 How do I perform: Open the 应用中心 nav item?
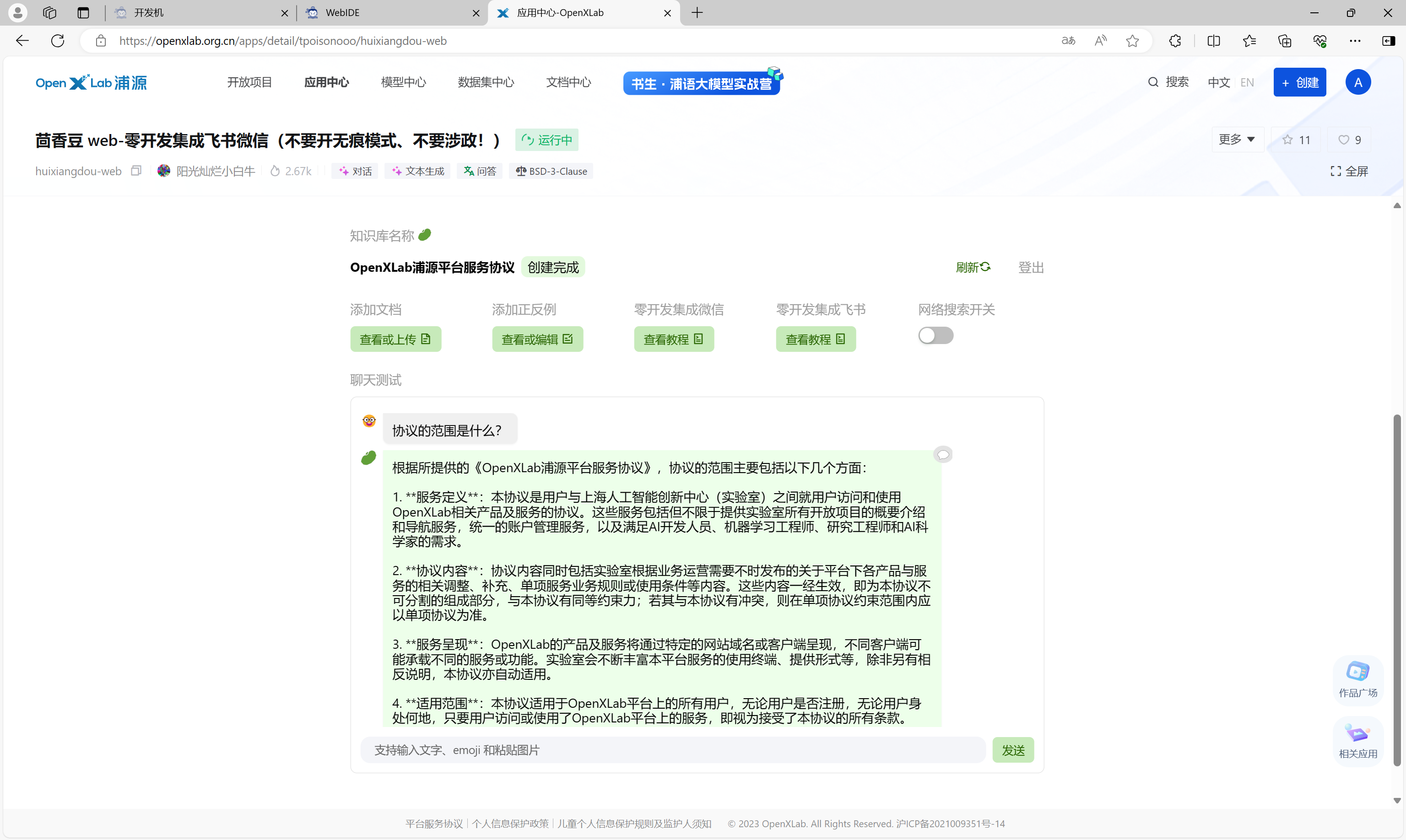(327, 83)
